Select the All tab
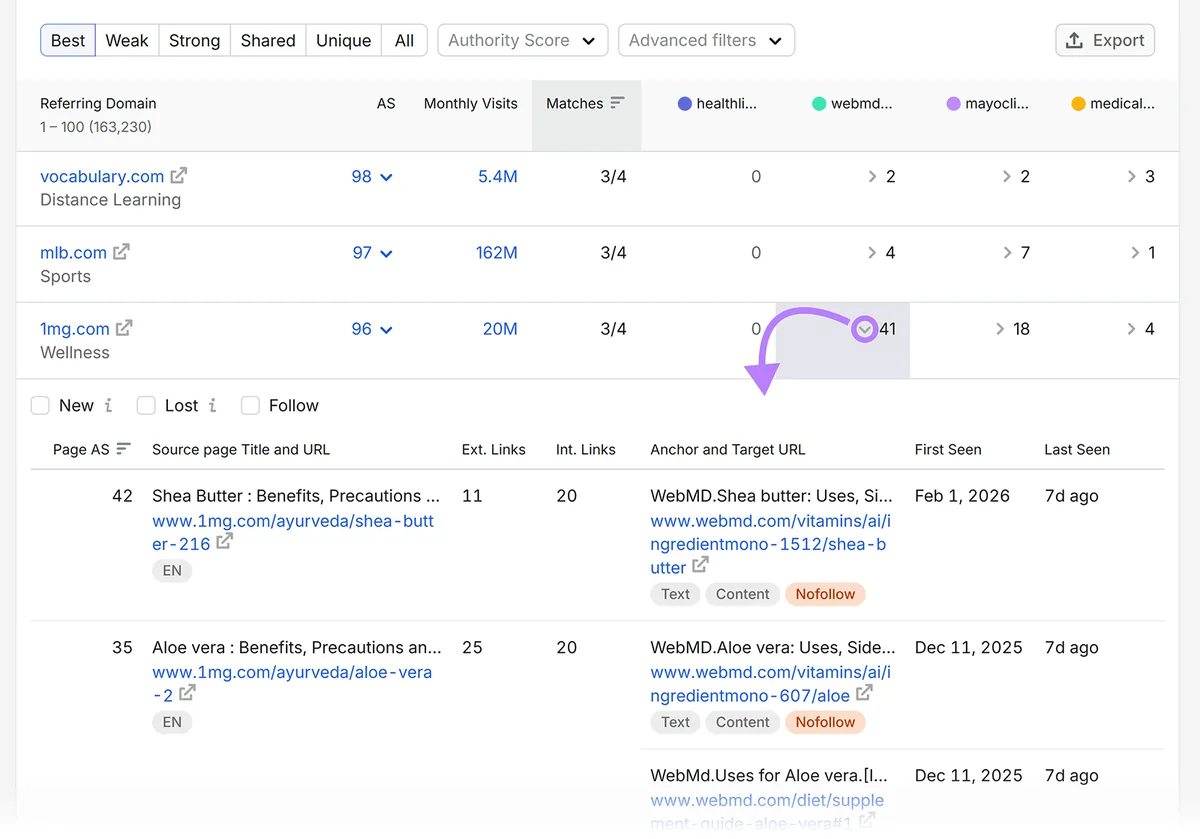Screen dimensions: 1200x839 coord(404,40)
